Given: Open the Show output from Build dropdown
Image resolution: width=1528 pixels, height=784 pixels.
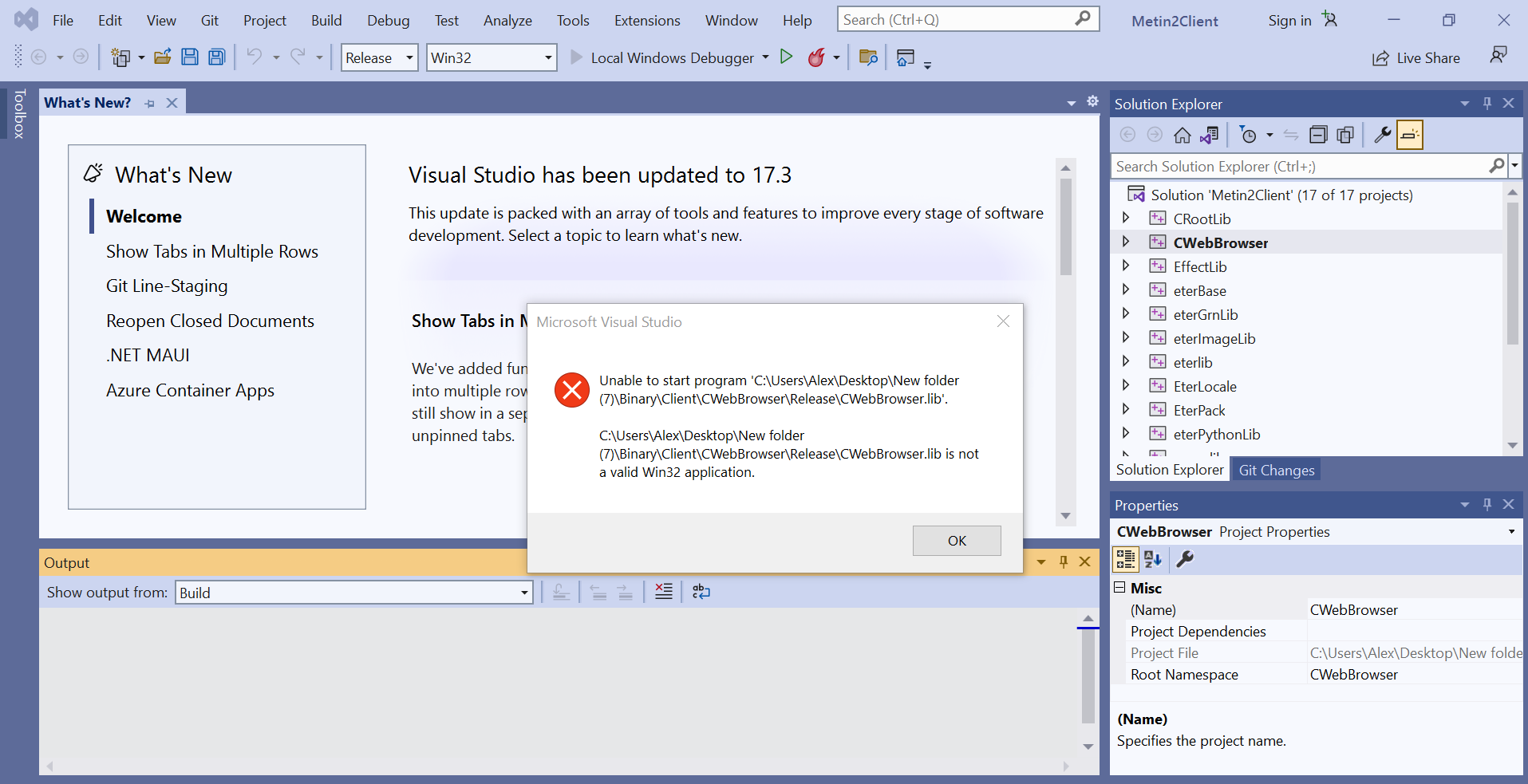Looking at the screenshot, I should [x=354, y=593].
